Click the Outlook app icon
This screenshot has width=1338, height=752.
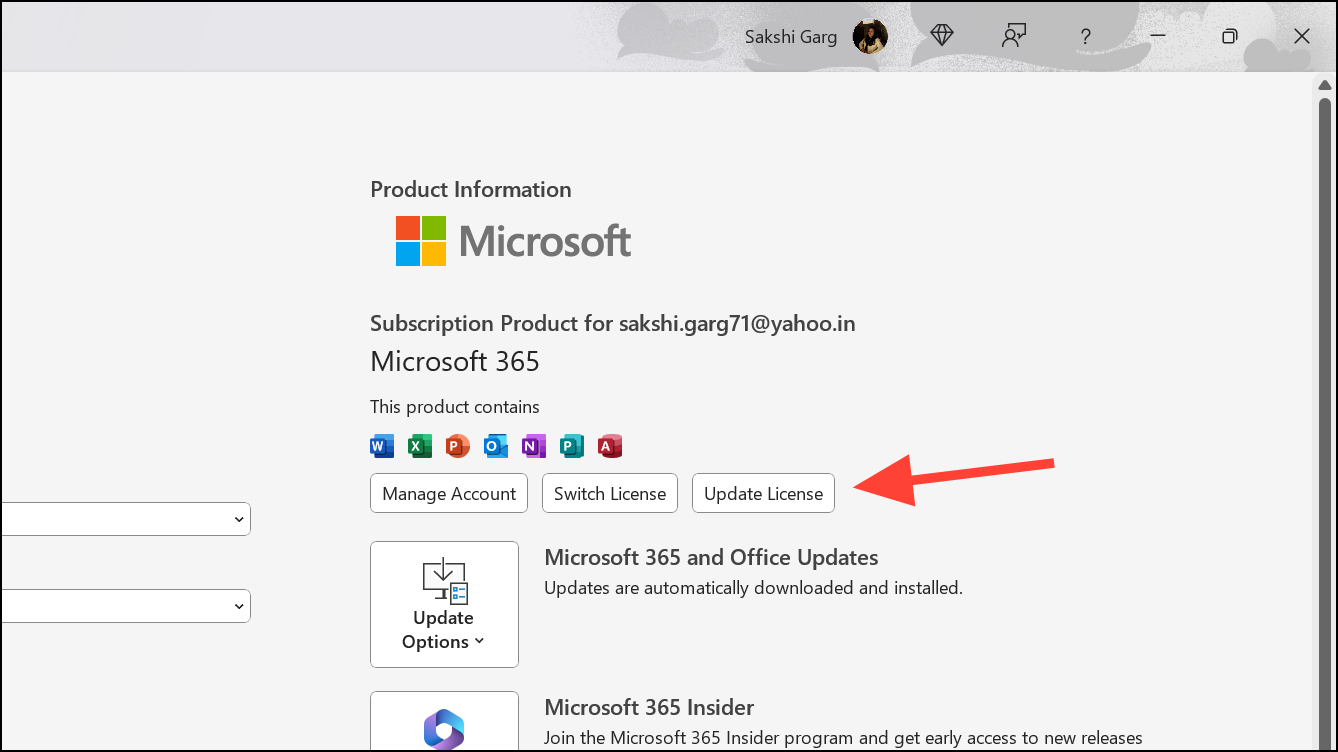point(496,446)
